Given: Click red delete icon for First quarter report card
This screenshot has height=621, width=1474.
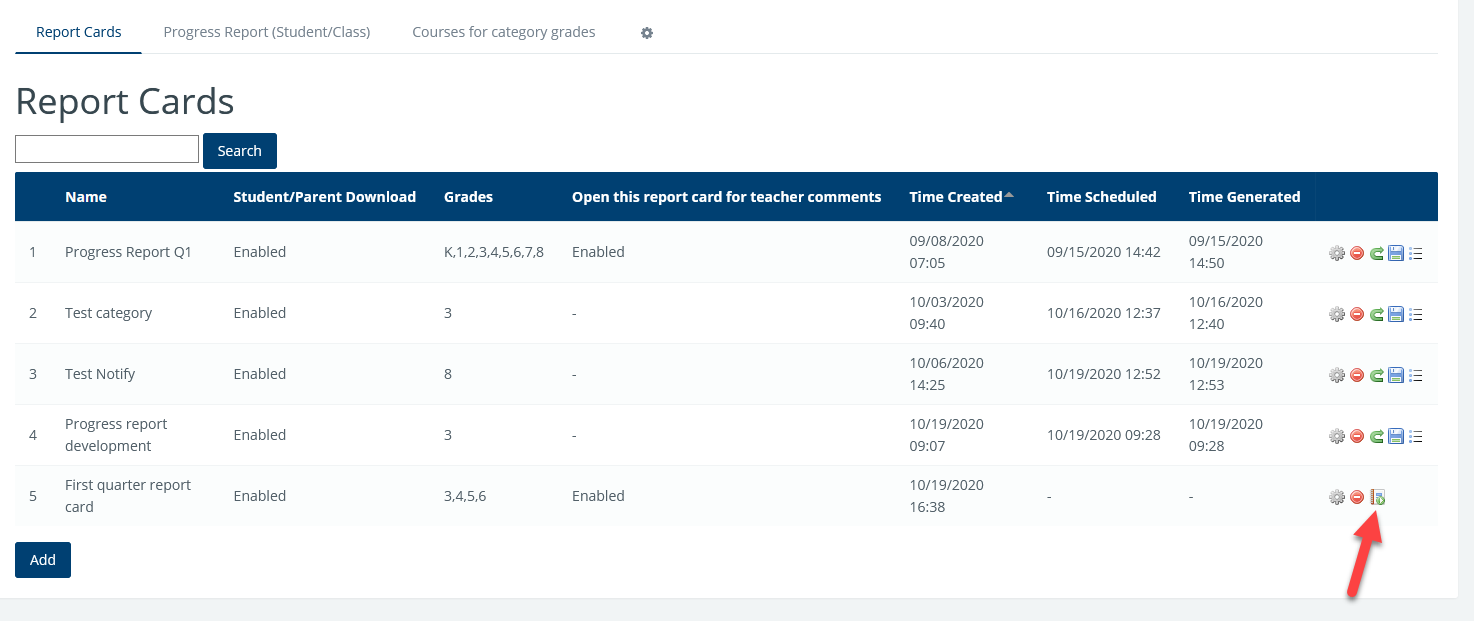Looking at the screenshot, I should 1357,497.
